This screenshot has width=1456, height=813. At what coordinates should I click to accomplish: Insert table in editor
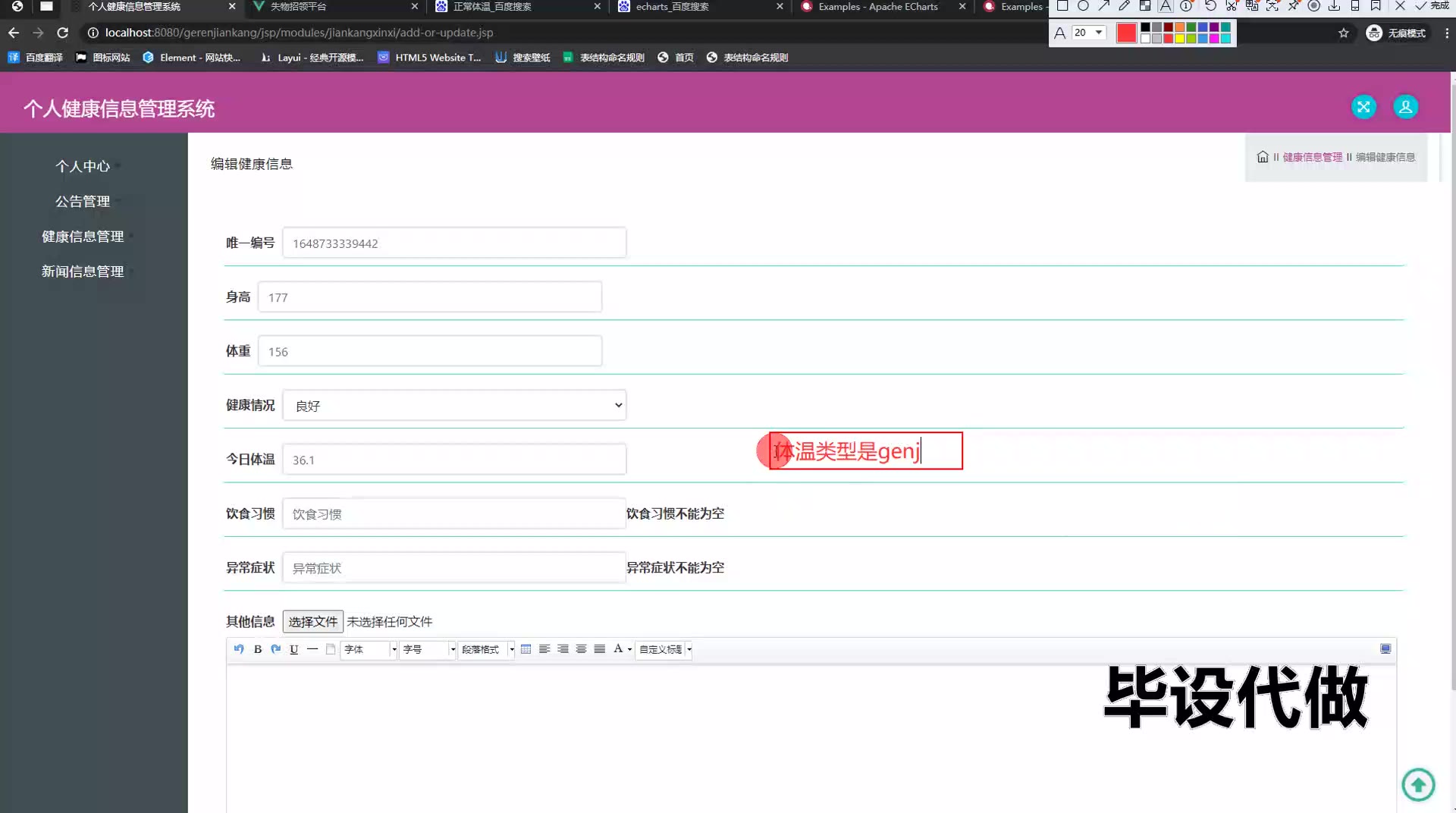[x=526, y=649]
